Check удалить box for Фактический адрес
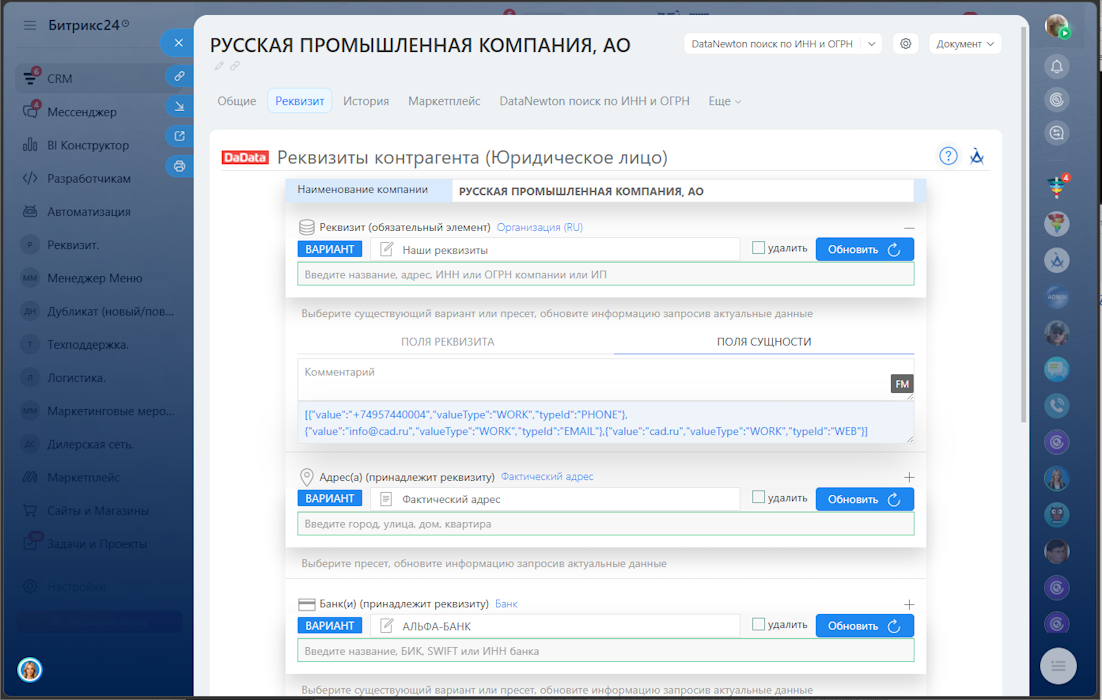The width and height of the screenshot is (1102, 700). (x=758, y=497)
